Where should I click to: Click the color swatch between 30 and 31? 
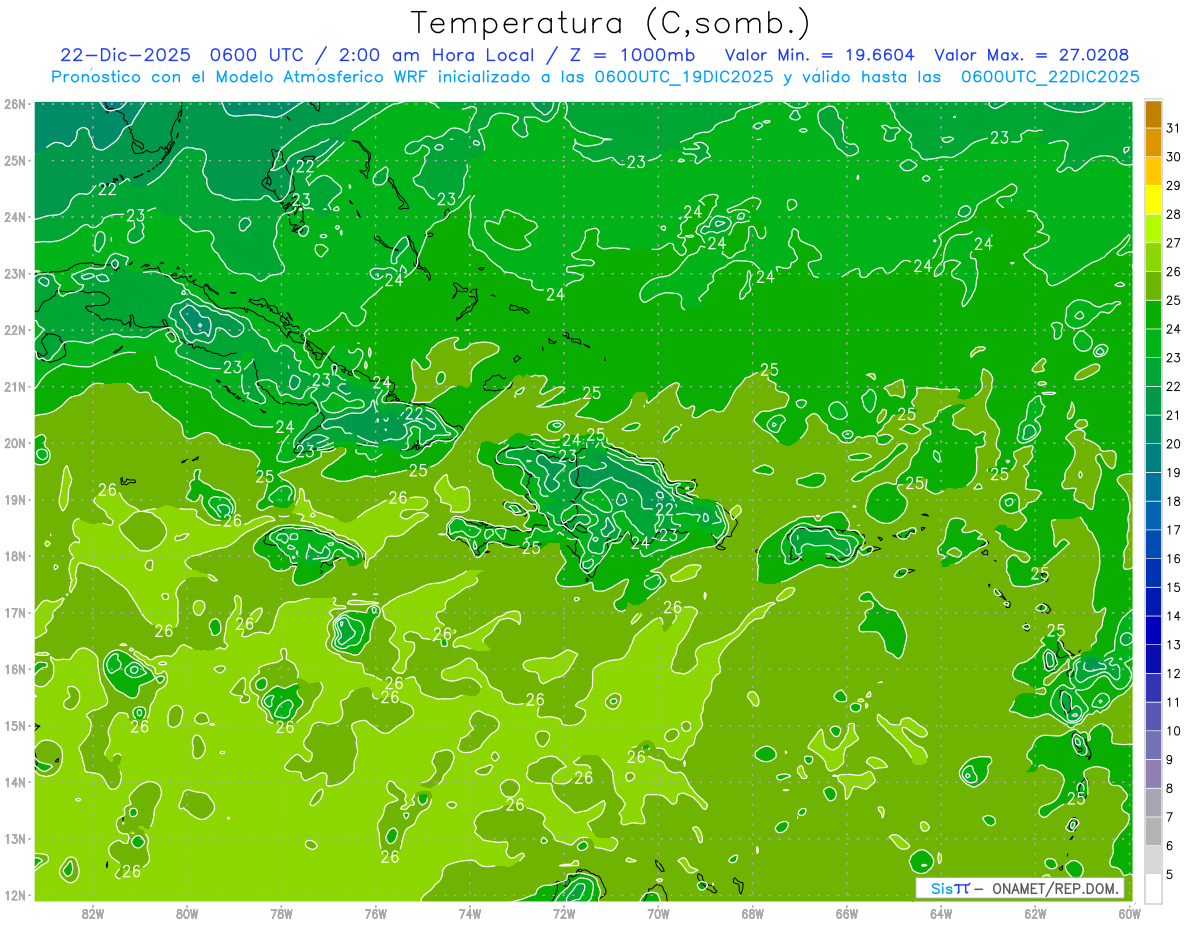(1153, 142)
